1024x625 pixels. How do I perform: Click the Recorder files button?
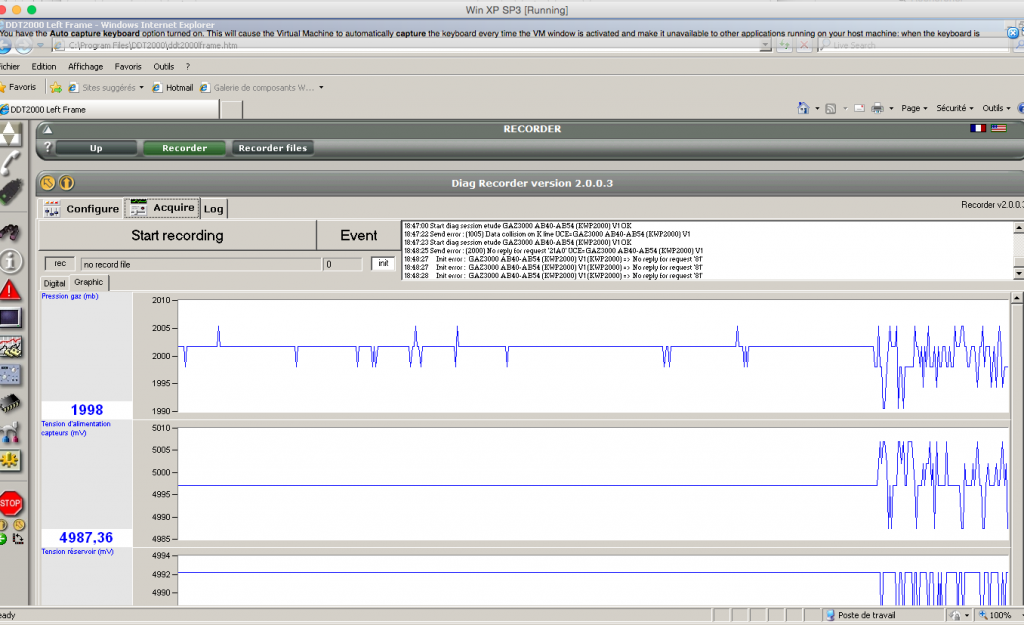point(272,148)
